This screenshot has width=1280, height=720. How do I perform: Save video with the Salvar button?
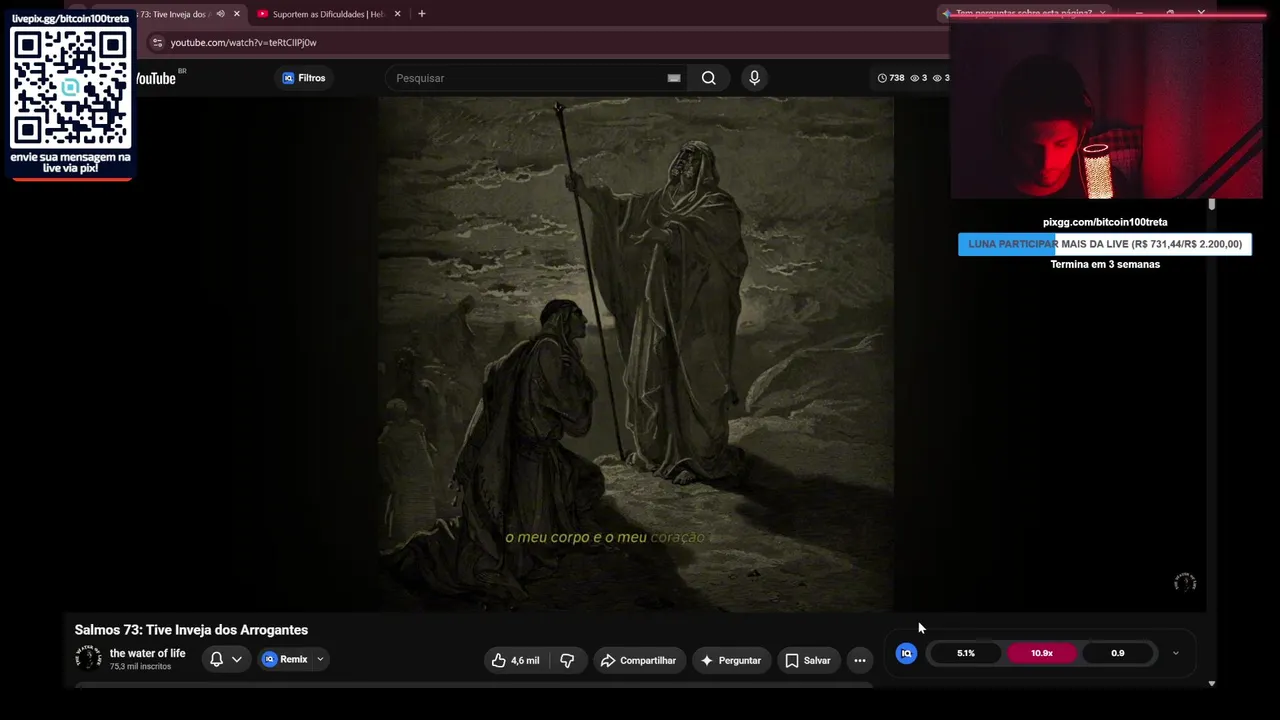[x=808, y=660]
